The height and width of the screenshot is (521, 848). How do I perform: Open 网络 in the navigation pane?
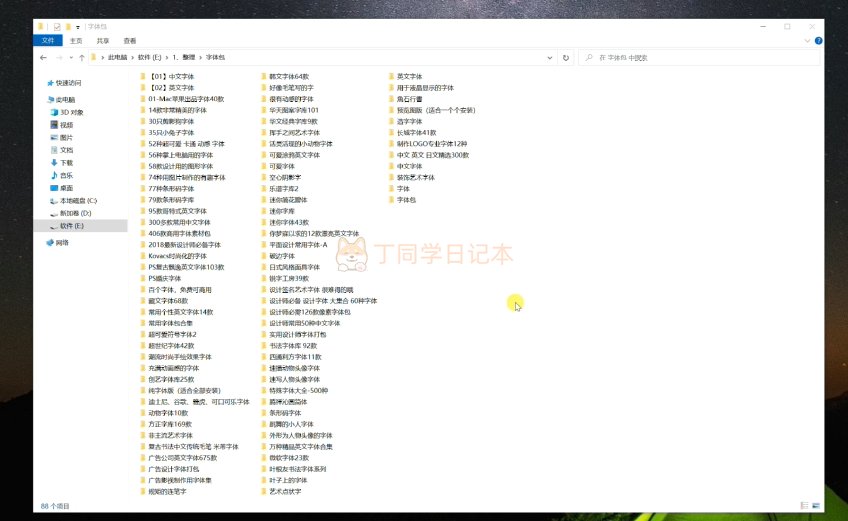[x=58, y=242]
